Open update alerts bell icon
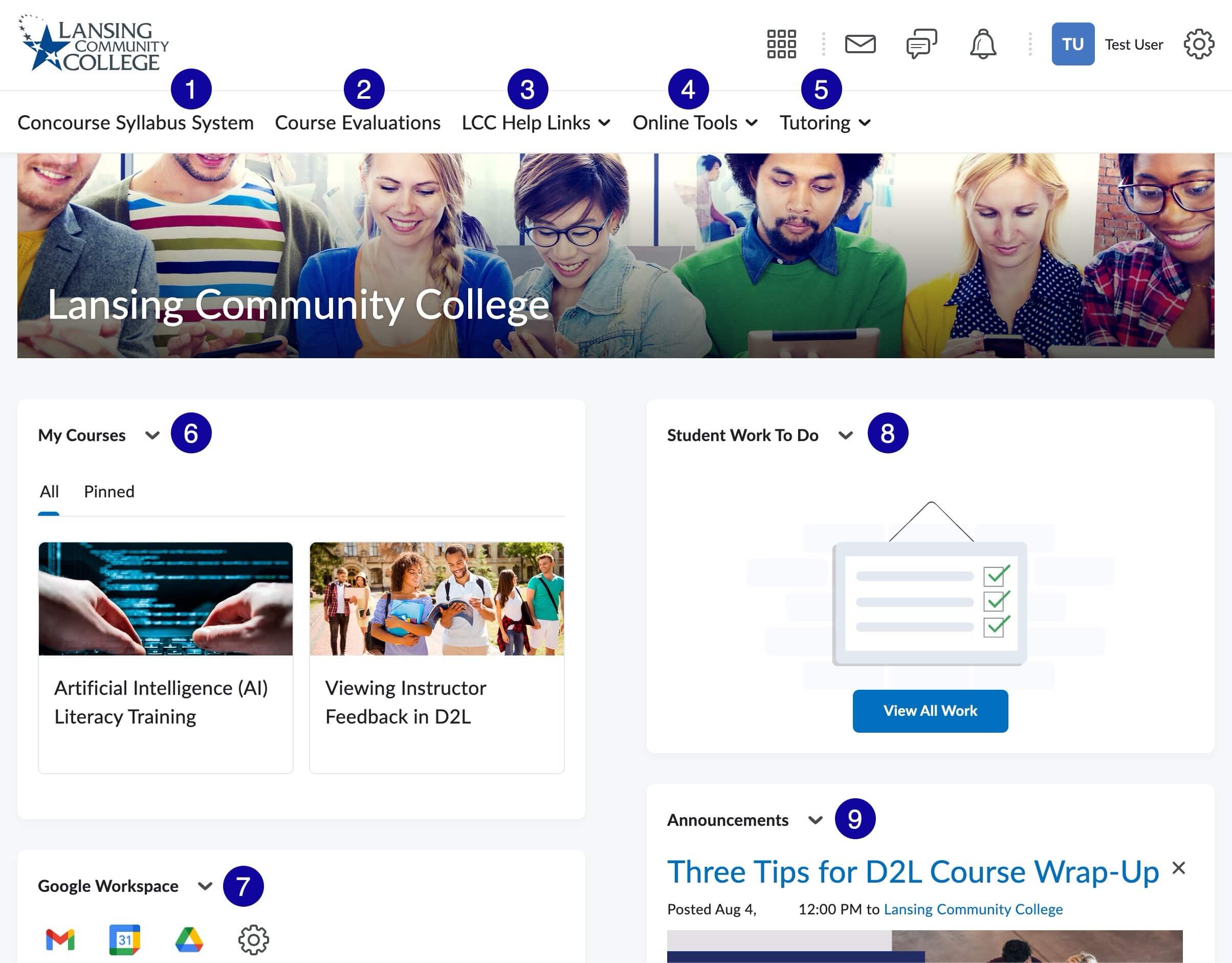The image size is (1232, 963). [x=983, y=44]
